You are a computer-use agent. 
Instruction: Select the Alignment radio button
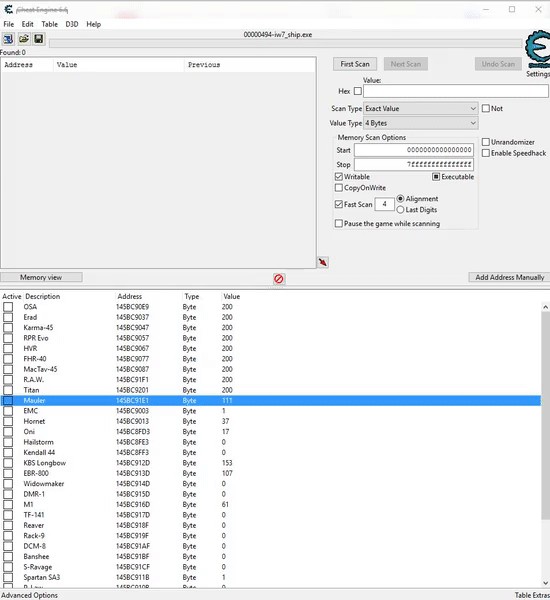tap(400, 199)
